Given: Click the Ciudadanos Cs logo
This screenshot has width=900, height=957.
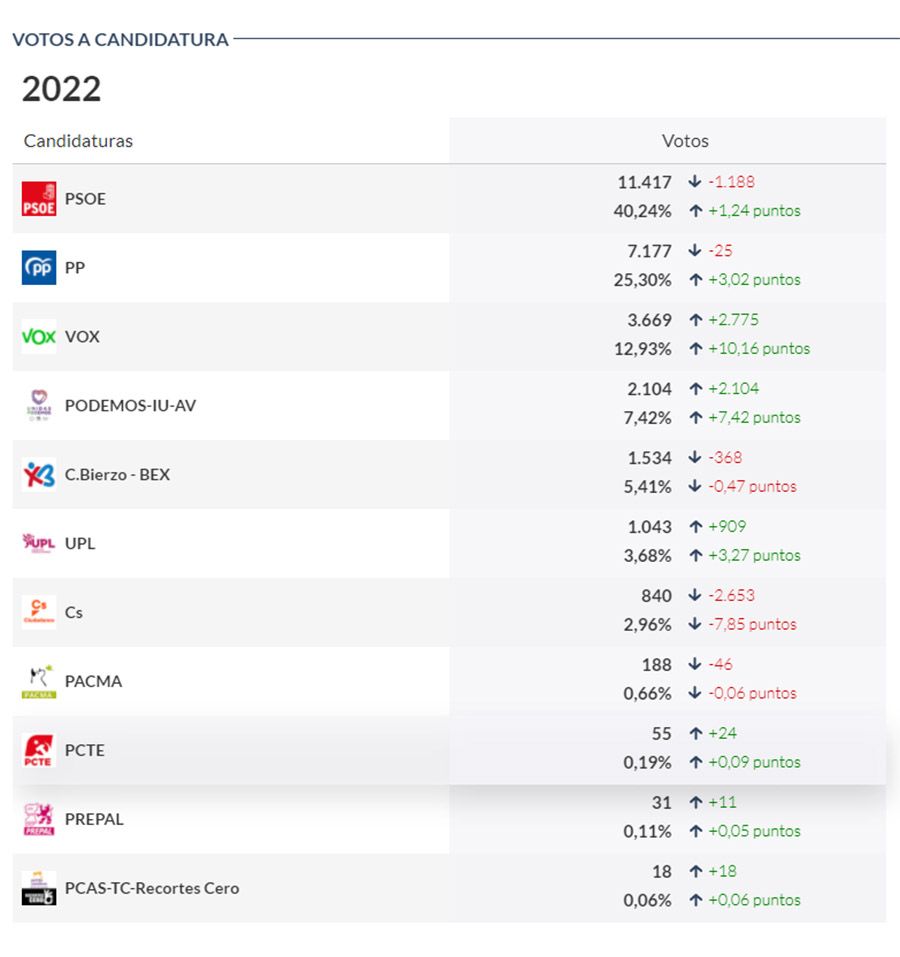Looking at the screenshot, I should coord(39,612).
